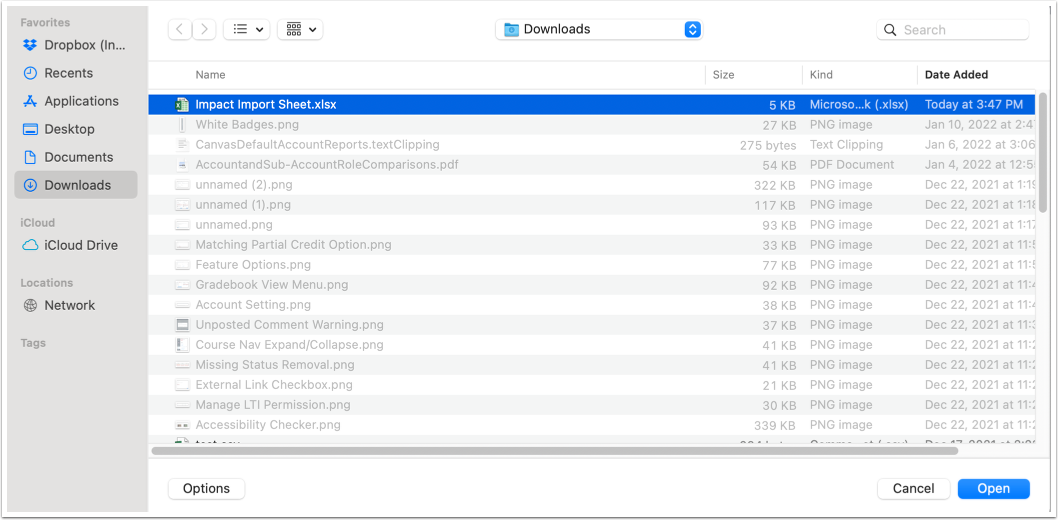Image resolution: width=1058 pixels, height=520 pixels.
Task: Open Applications in the sidebar
Action: click(x=76, y=101)
